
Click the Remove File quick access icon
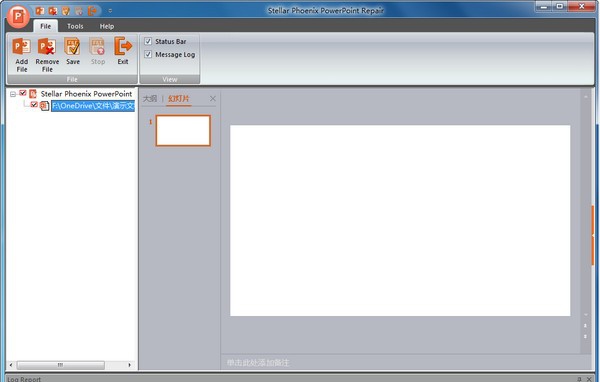tap(53, 11)
